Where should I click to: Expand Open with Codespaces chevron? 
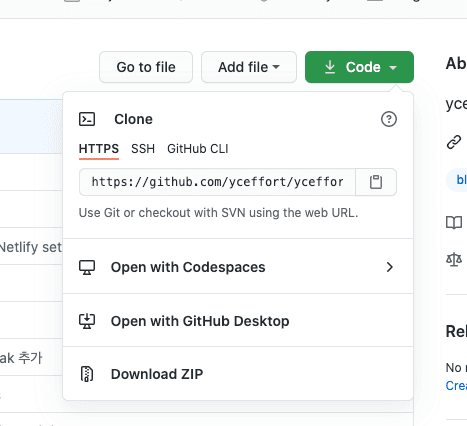tap(390, 267)
